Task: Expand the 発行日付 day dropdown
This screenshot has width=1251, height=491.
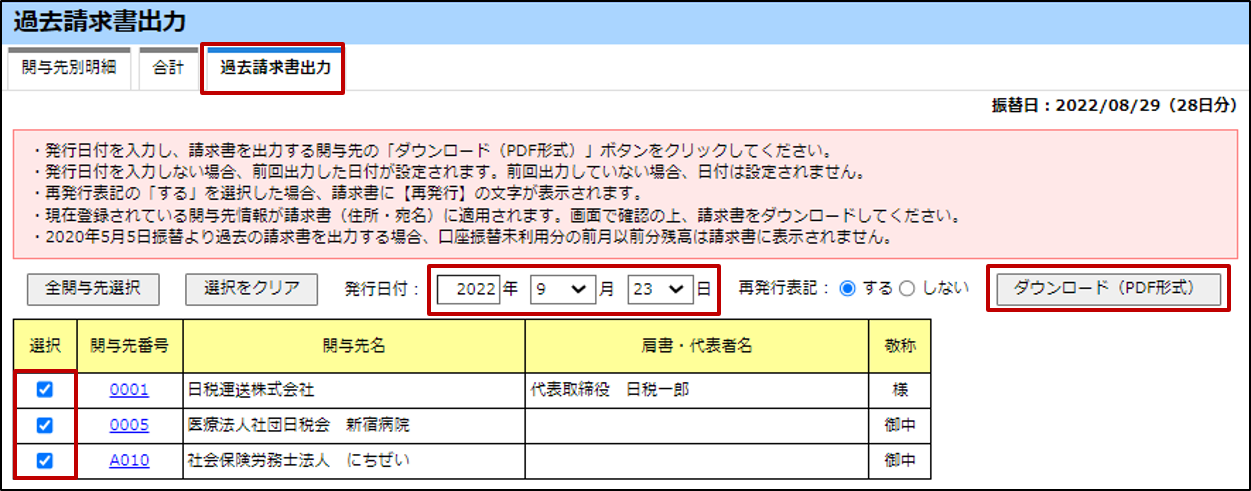Action: 660,289
